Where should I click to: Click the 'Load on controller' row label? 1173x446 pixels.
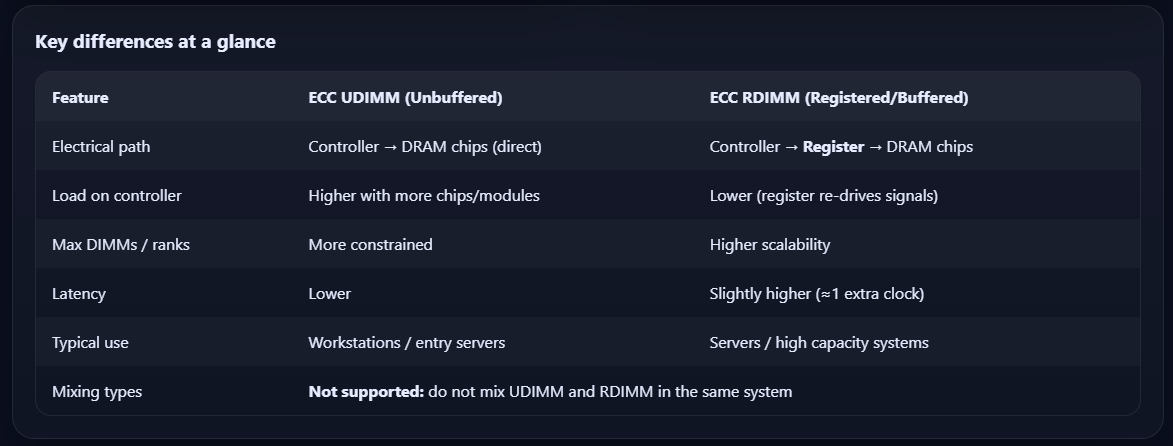116,196
